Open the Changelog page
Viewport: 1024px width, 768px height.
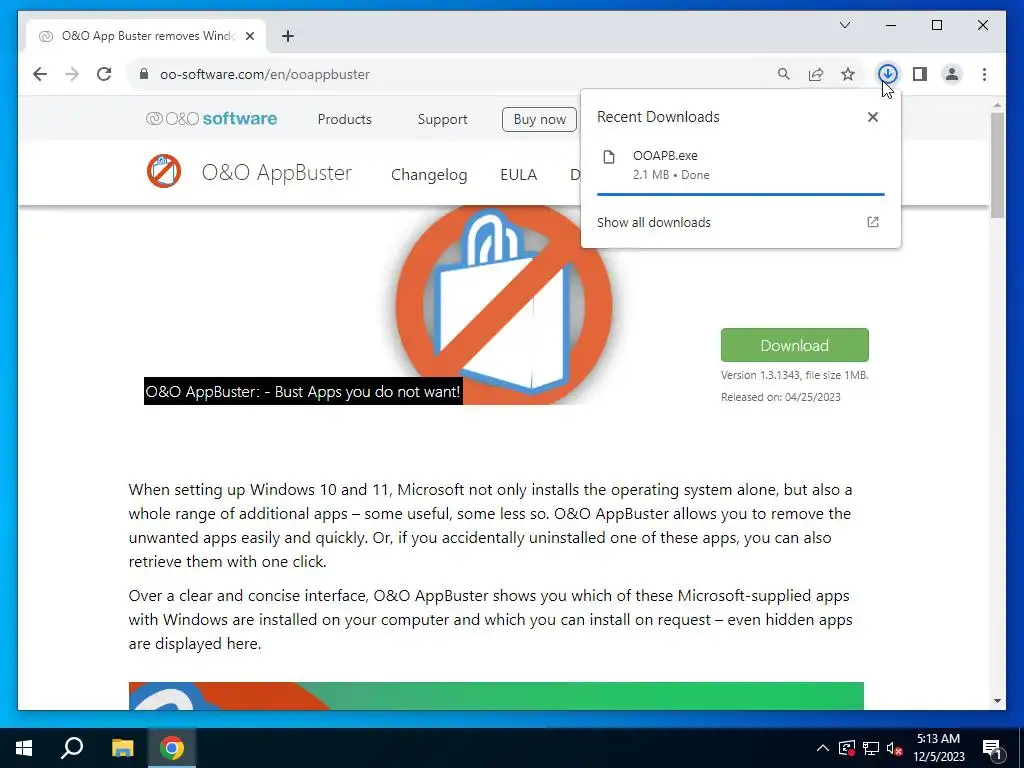(429, 175)
